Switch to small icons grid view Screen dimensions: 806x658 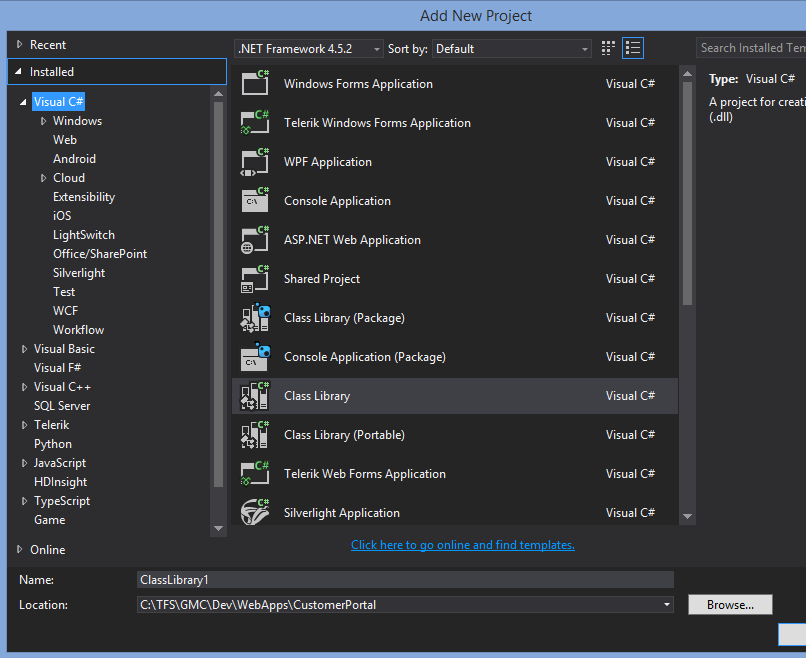coord(608,48)
